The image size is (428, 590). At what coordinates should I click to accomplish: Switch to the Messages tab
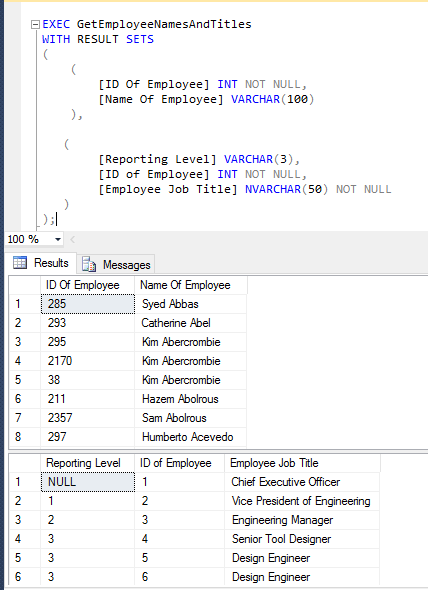pos(116,265)
